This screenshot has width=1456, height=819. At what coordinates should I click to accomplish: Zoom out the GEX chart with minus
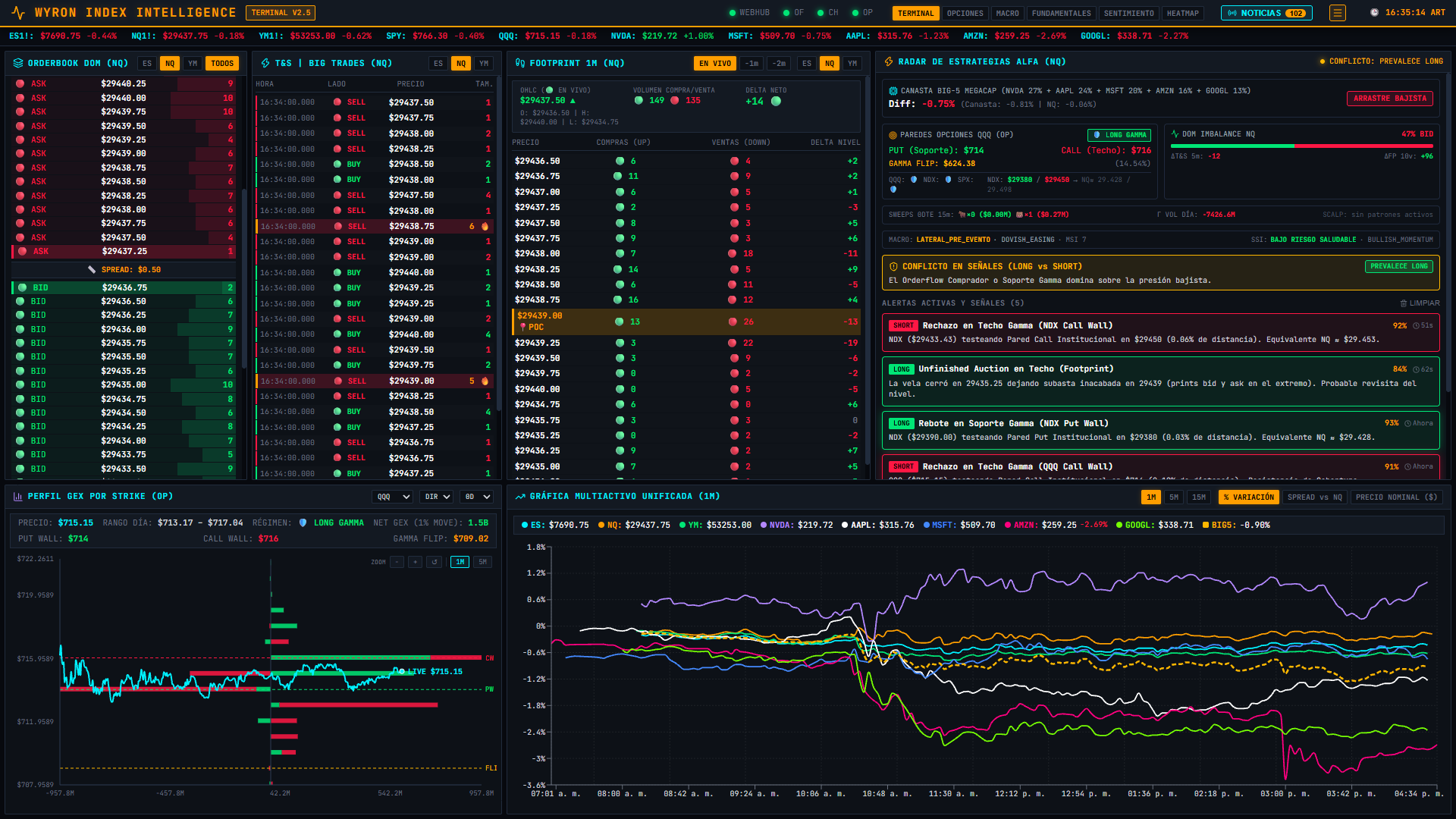pos(397,563)
